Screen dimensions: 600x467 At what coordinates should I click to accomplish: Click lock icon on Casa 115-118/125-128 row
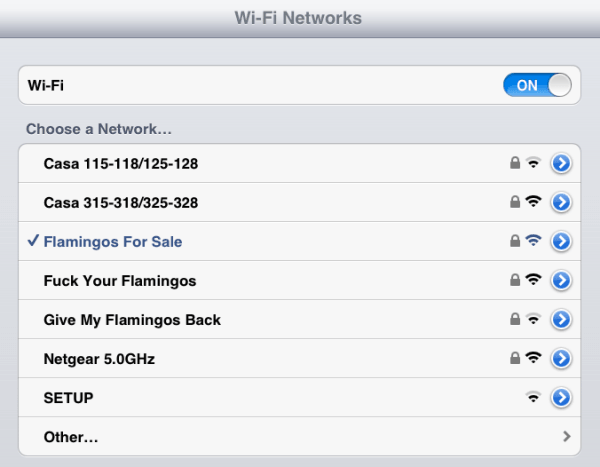(515, 163)
